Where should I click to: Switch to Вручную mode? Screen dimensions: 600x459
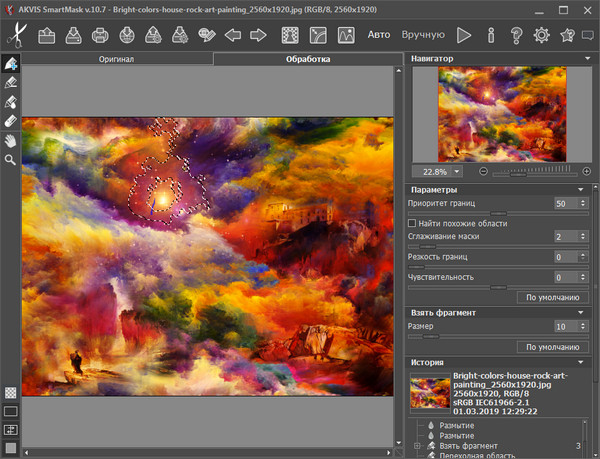point(422,35)
